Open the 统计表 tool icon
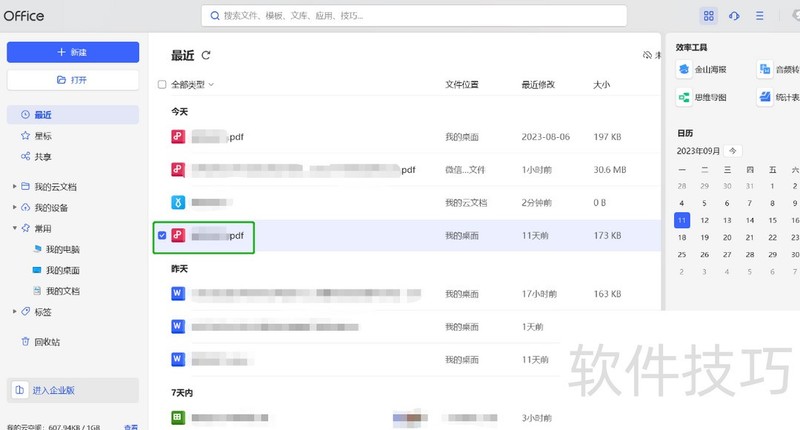The width and height of the screenshot is (800, 430). (764, 97)
